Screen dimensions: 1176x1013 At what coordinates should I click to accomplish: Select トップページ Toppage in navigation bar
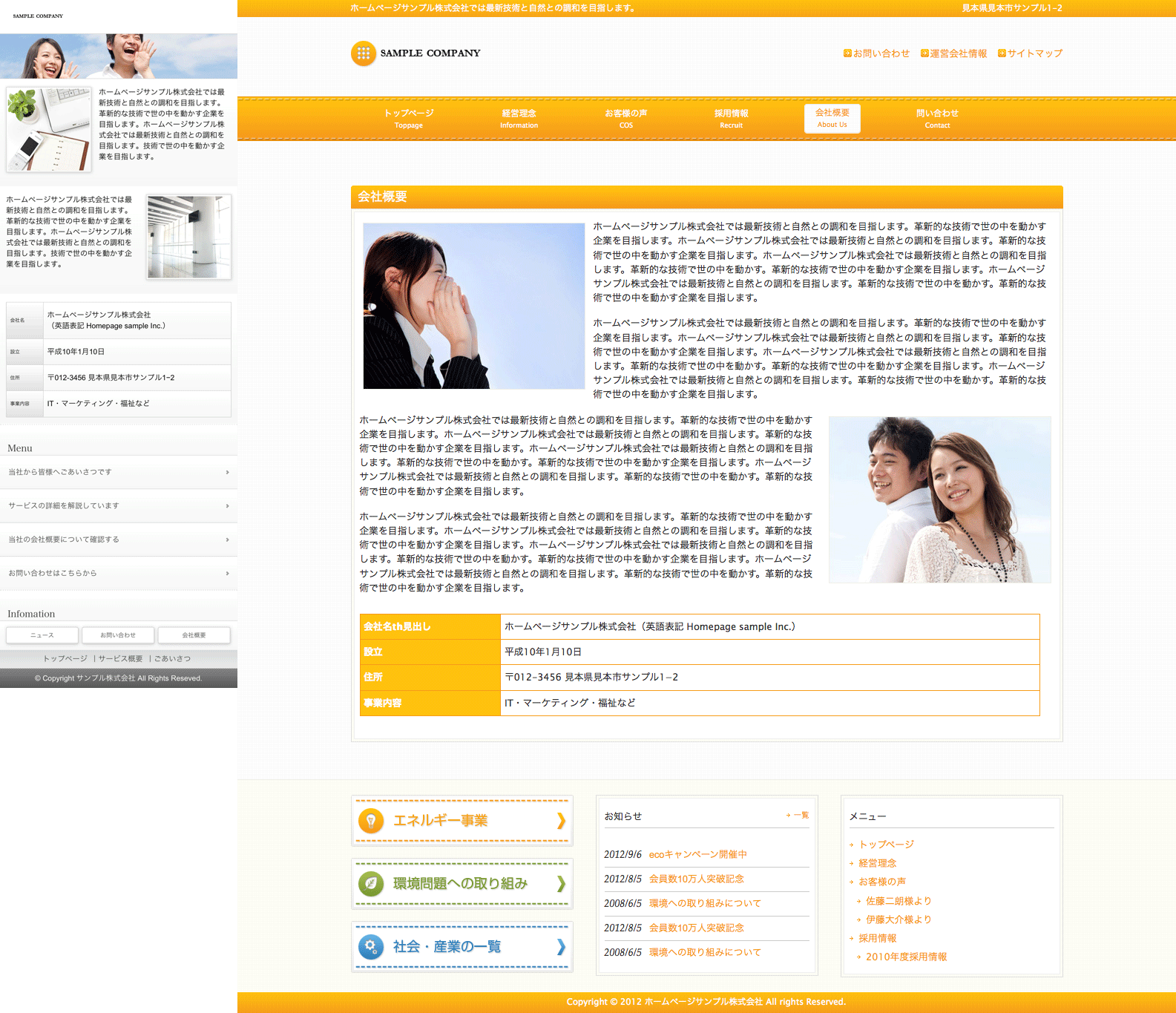(409, 118)
